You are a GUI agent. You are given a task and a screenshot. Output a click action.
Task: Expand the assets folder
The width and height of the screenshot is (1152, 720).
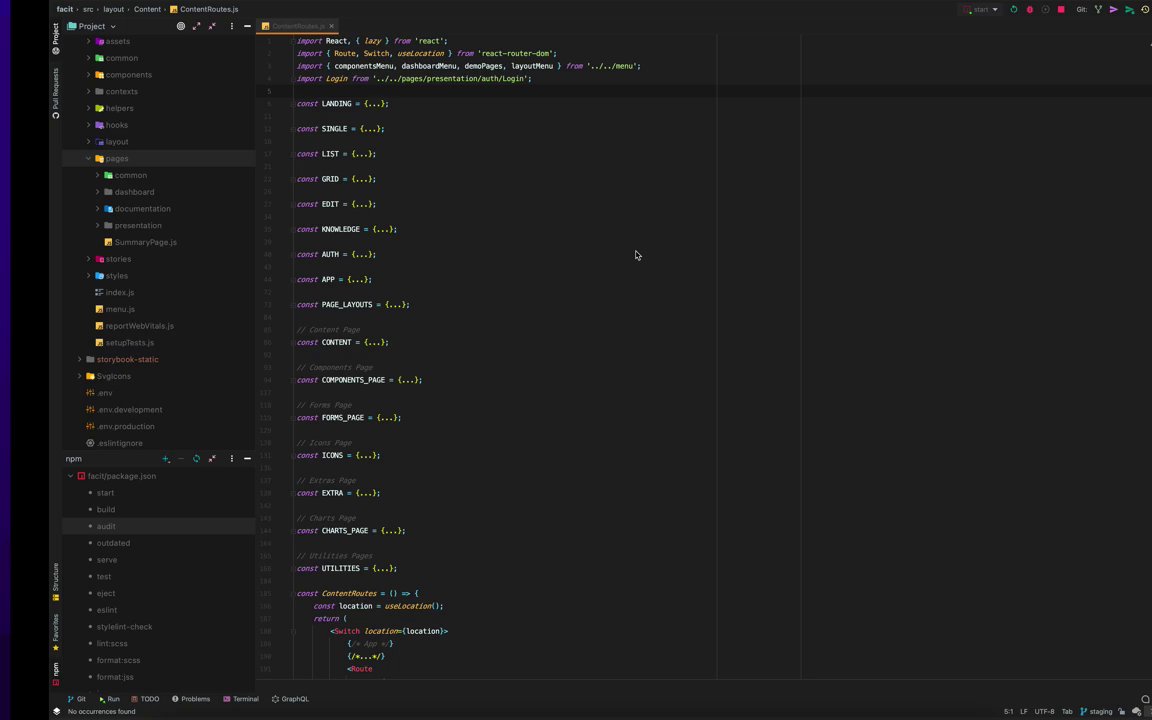pyautogui.click(x=89, y=41)
